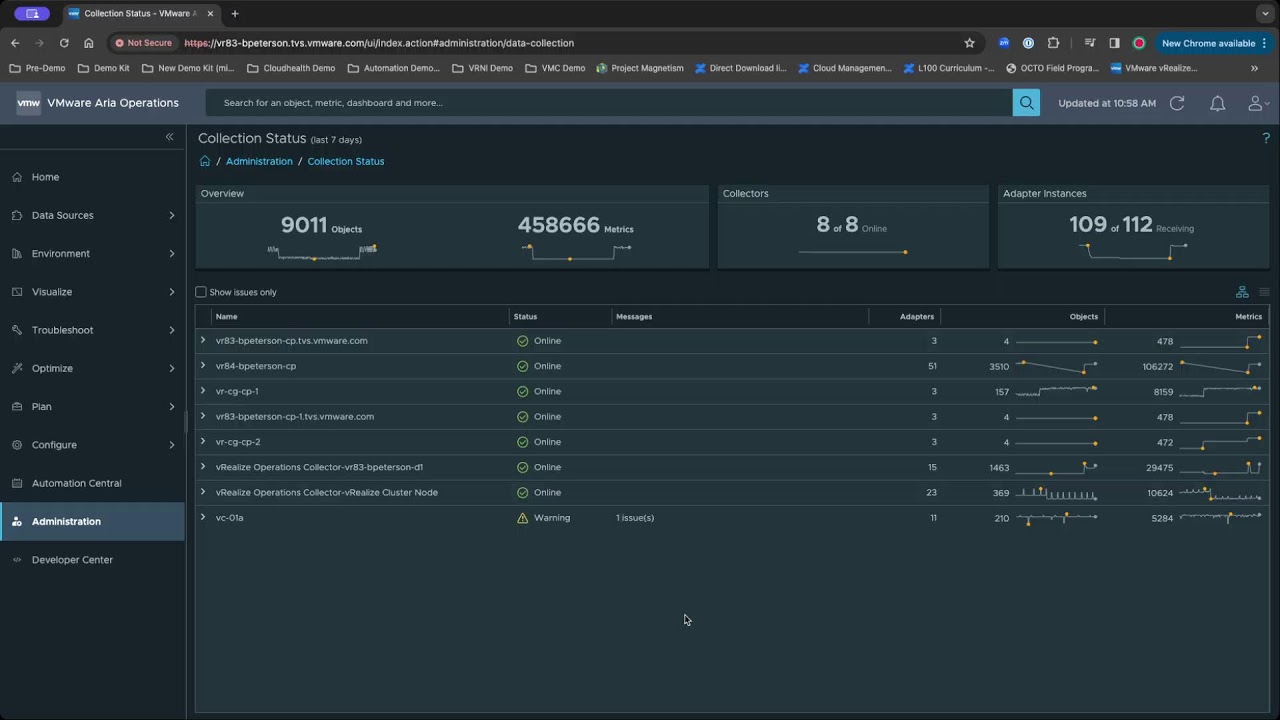Switch to hierarchy view icon above table
The height and width of the screenshot is (720, 1280).
pyautogui.click(x=1242, y=292)
